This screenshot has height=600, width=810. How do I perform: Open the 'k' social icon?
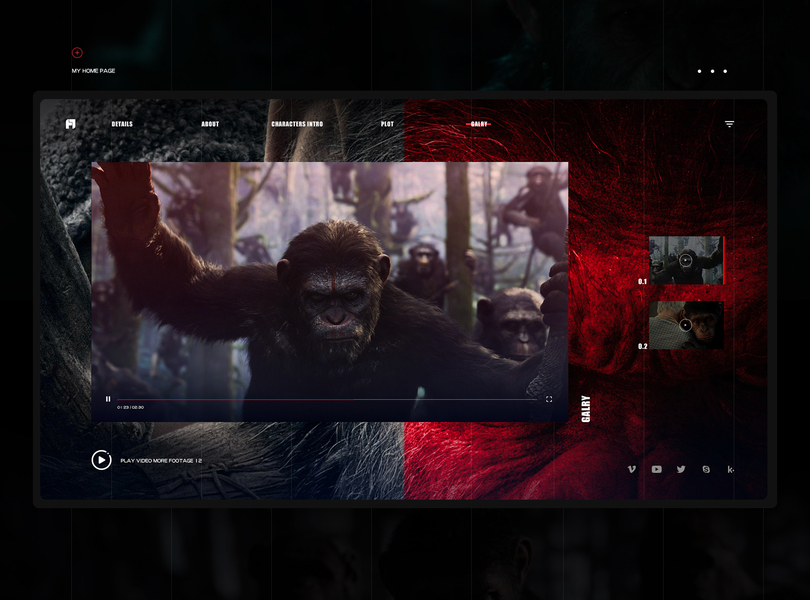click(x=730, y=469)
